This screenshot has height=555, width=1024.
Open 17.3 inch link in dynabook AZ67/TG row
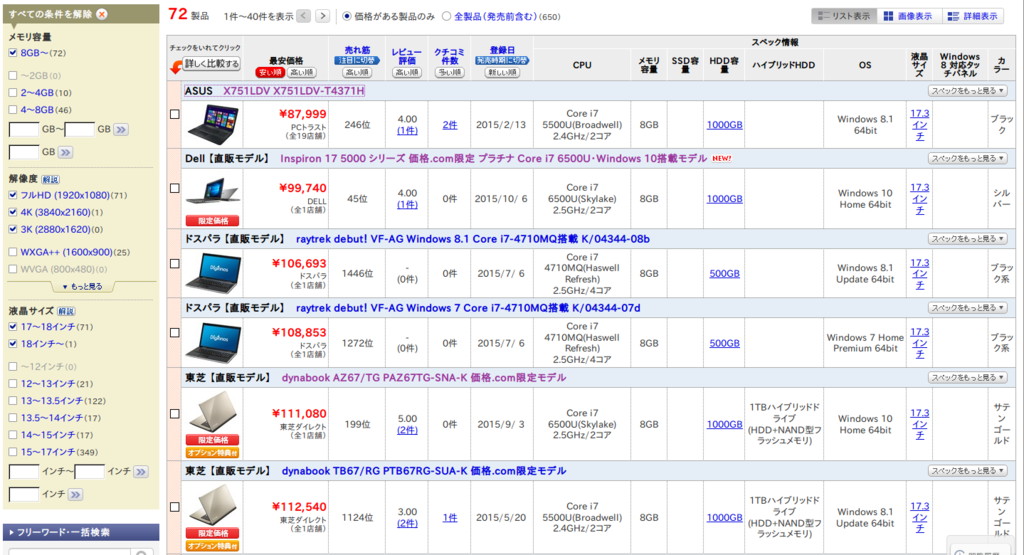[920, 424]
